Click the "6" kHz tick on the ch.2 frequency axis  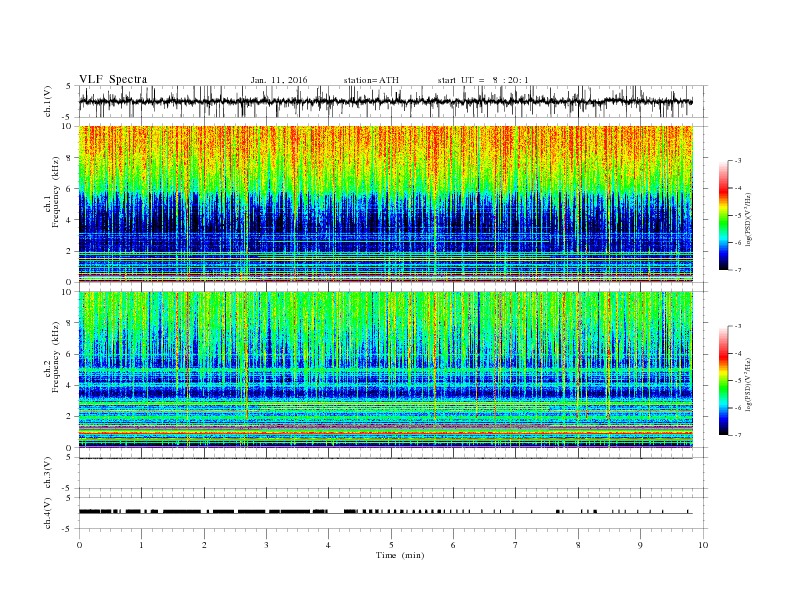[70, 354]
